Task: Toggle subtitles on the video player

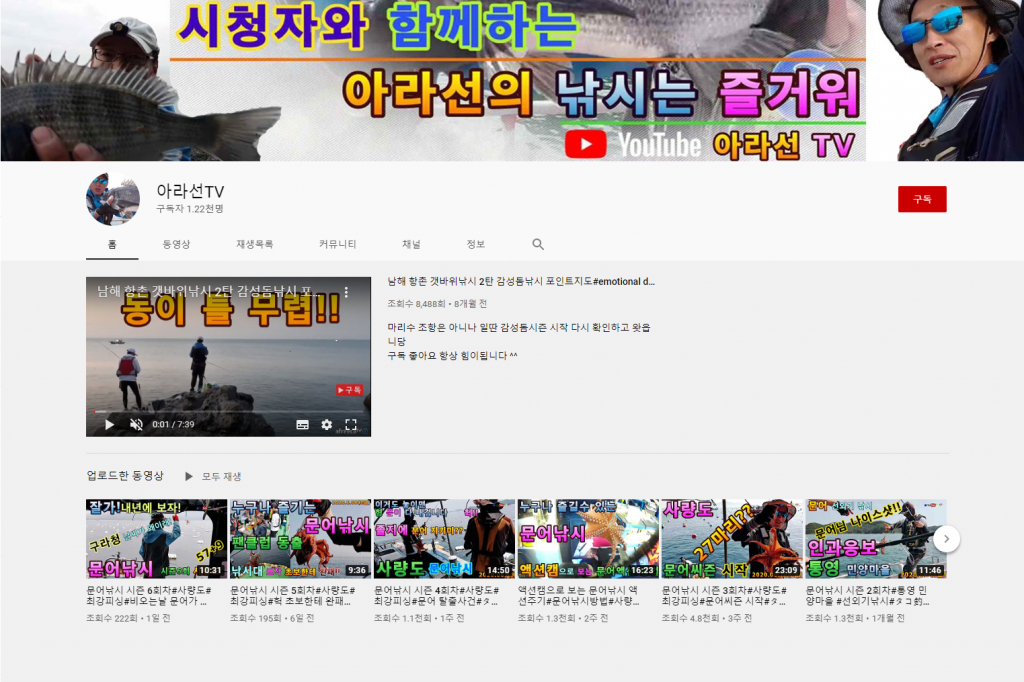Action: tap(302, 424)
